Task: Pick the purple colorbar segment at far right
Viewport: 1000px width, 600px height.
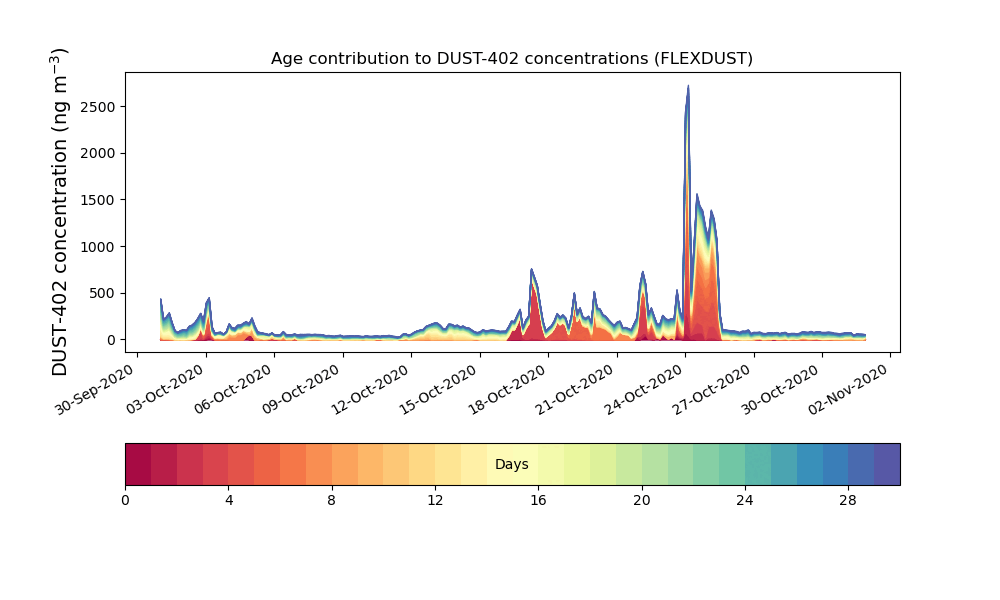Action: pyautogui.click(x=886, y=464)
